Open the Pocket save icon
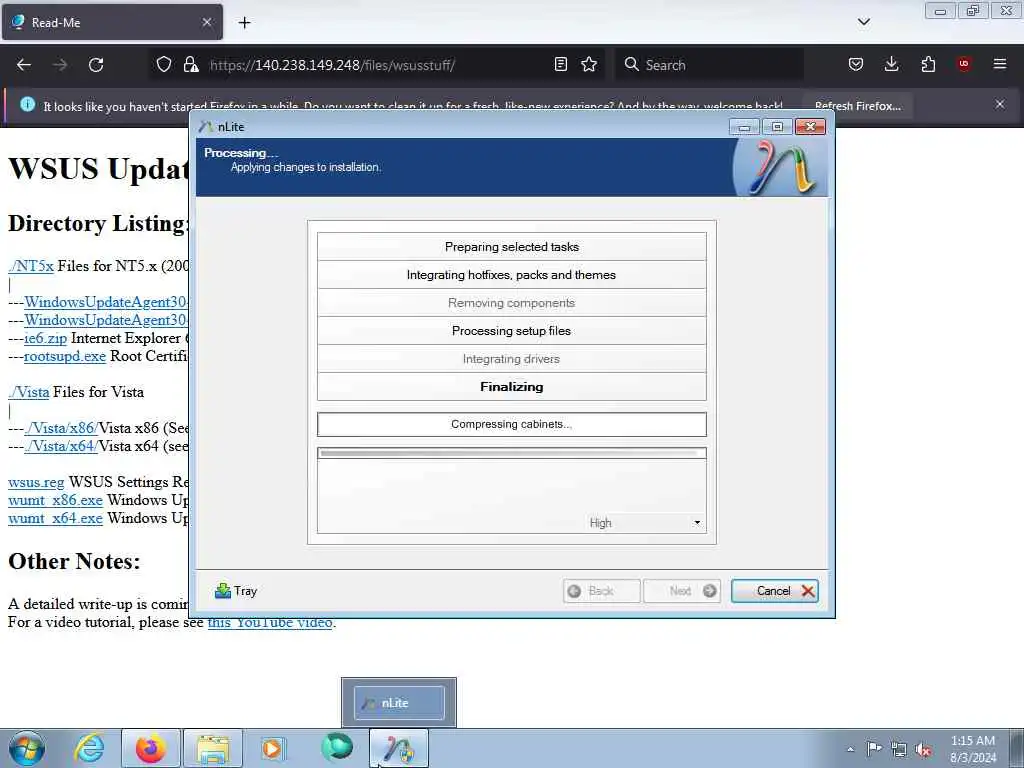Viewport: 1024px width, 768px height. coord(856,64)
